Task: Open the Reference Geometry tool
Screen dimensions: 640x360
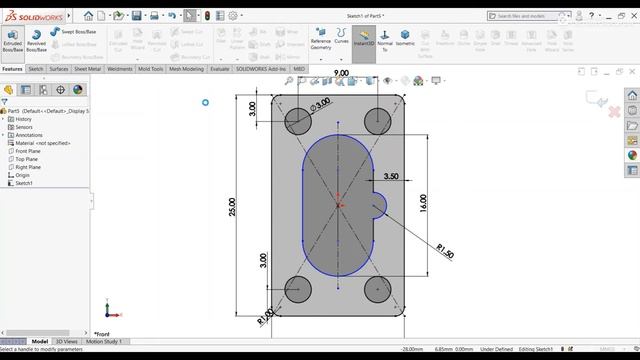Action: click(x=321, y=39)
